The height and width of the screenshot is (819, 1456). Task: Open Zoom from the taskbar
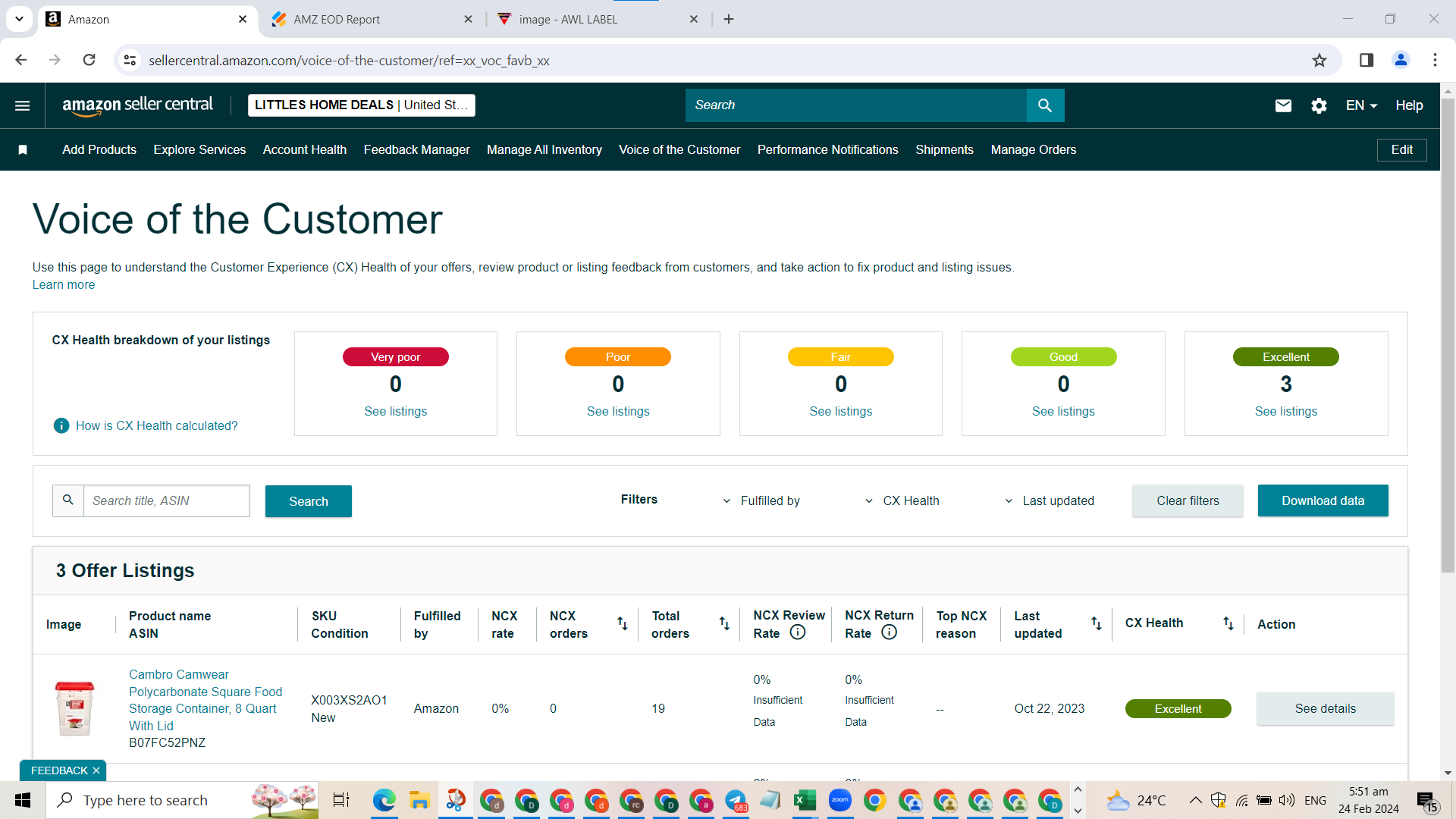[x=839, y=800]
